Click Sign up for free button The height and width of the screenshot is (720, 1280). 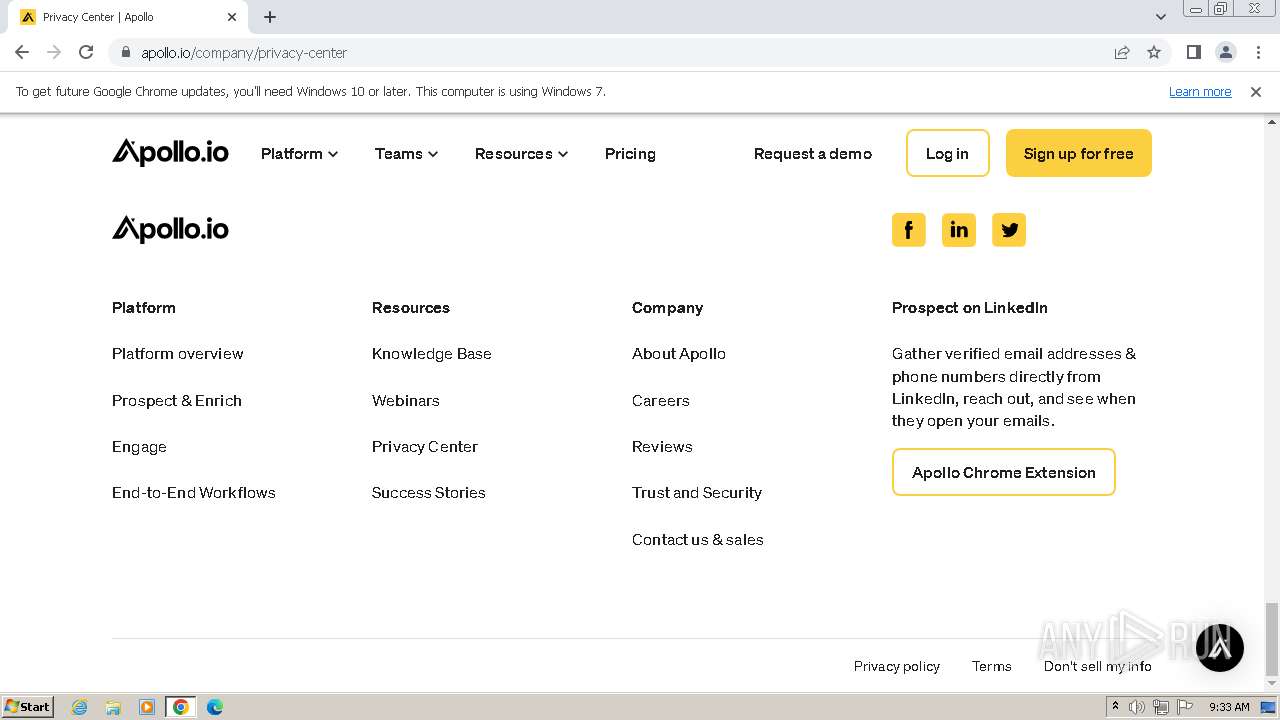[1078, 153]
